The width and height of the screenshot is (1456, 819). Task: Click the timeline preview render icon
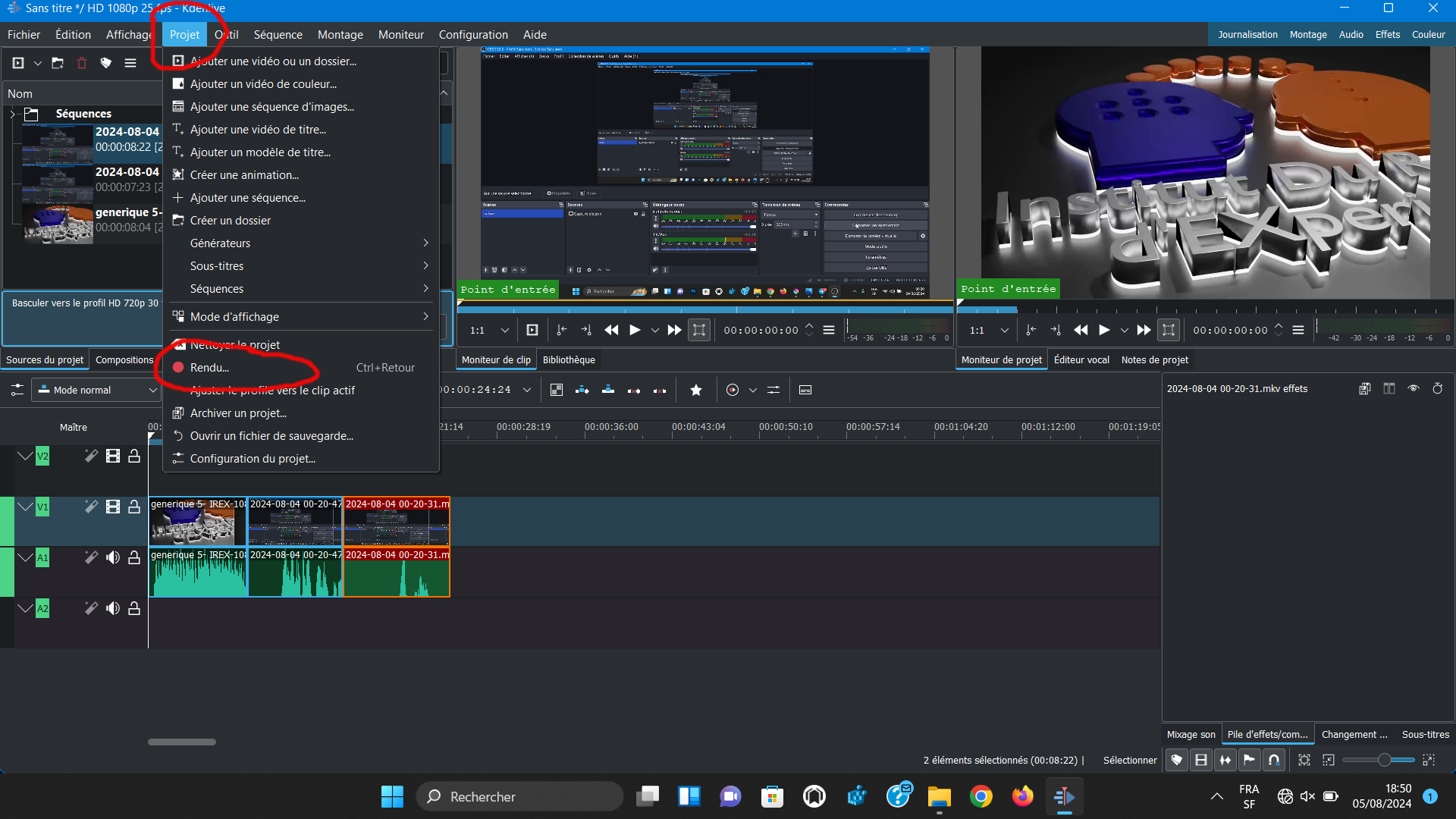(x=733, y=390)
